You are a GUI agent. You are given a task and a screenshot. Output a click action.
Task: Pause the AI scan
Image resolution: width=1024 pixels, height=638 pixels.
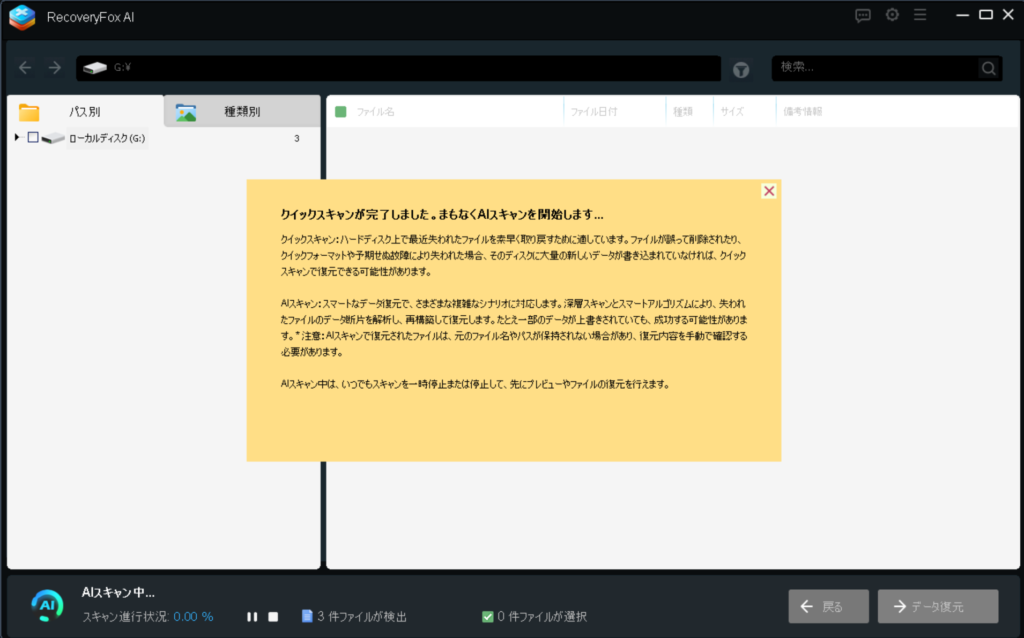[252, 617]
